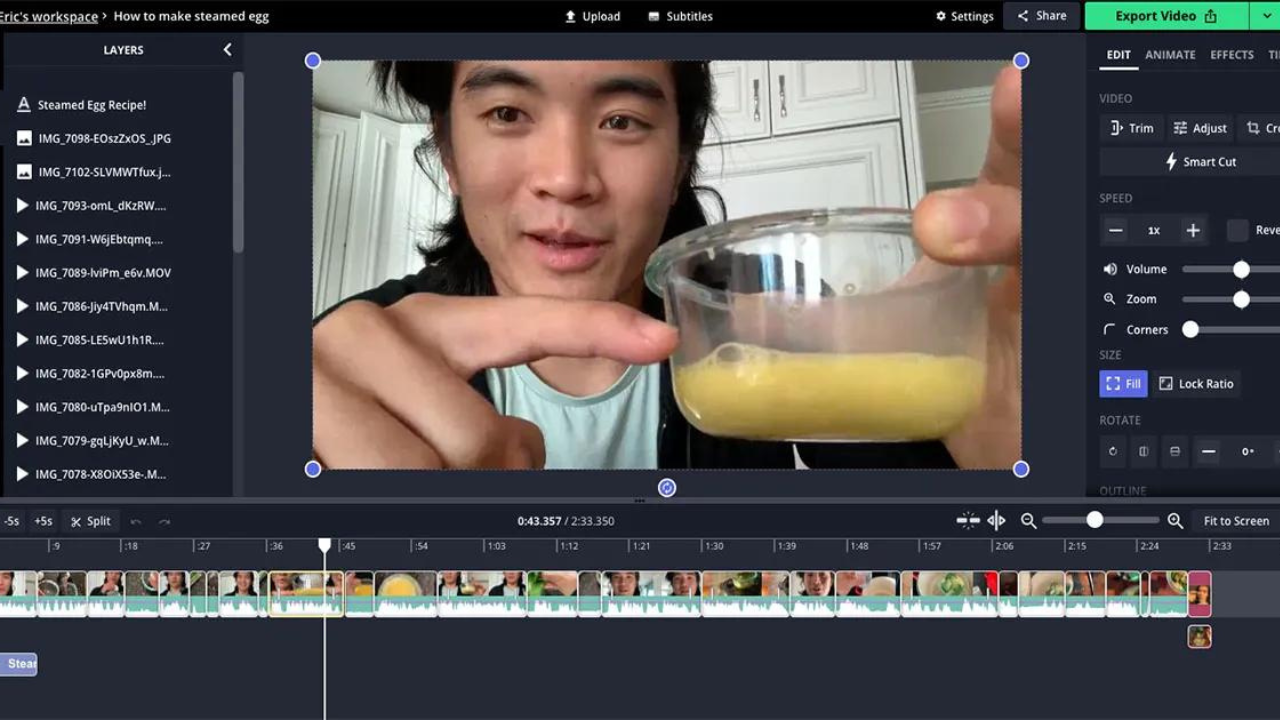Select the Trim tool
This screenshot has height=720, width=1280.
coord(1131,127)
